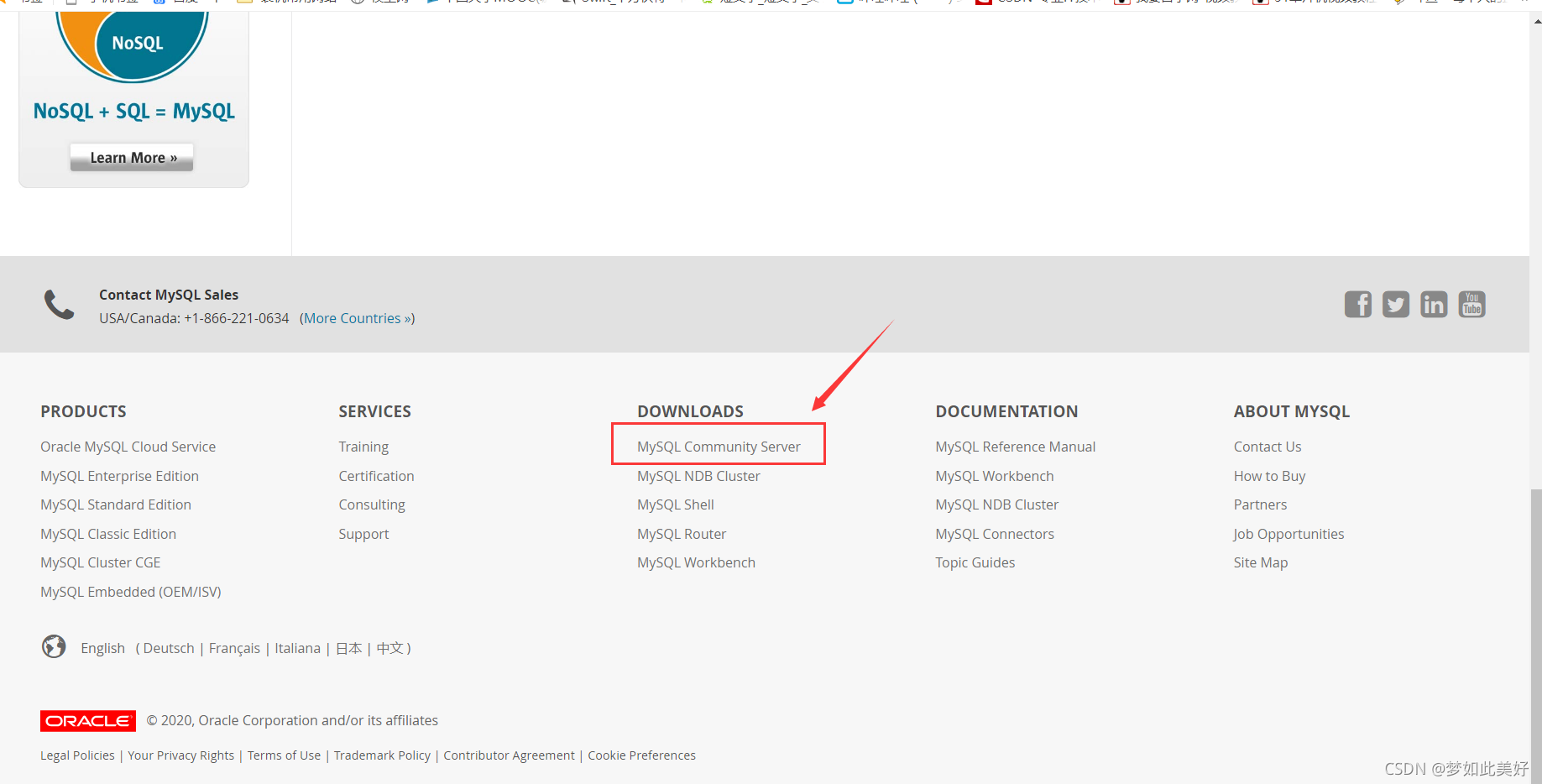Screen dimensions: 1542x784
Task: Open Cookie Preferences link
Action: click(x=641, y=755)
